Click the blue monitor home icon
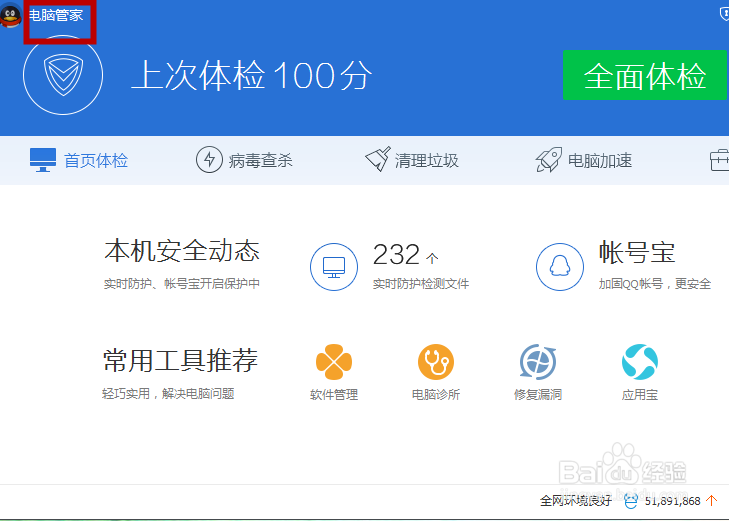The width and height of the screenshot is (729, 521). [x=43, y=160]
